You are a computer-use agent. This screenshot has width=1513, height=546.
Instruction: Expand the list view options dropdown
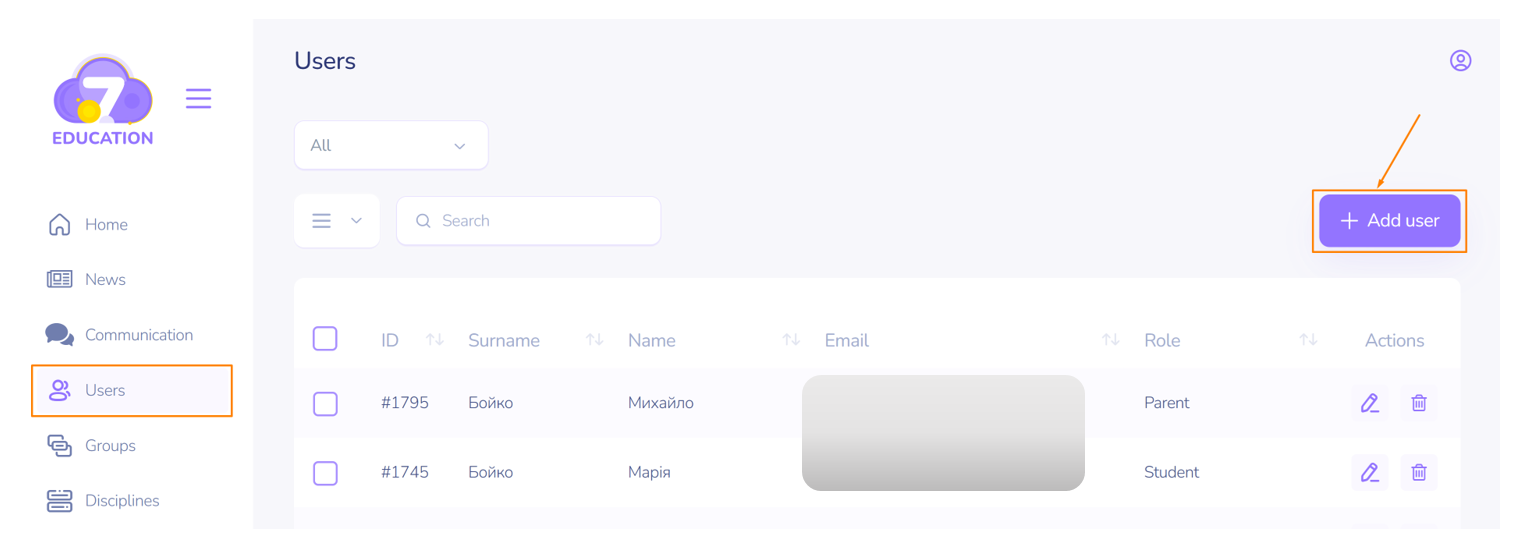(x=337, y=221)
